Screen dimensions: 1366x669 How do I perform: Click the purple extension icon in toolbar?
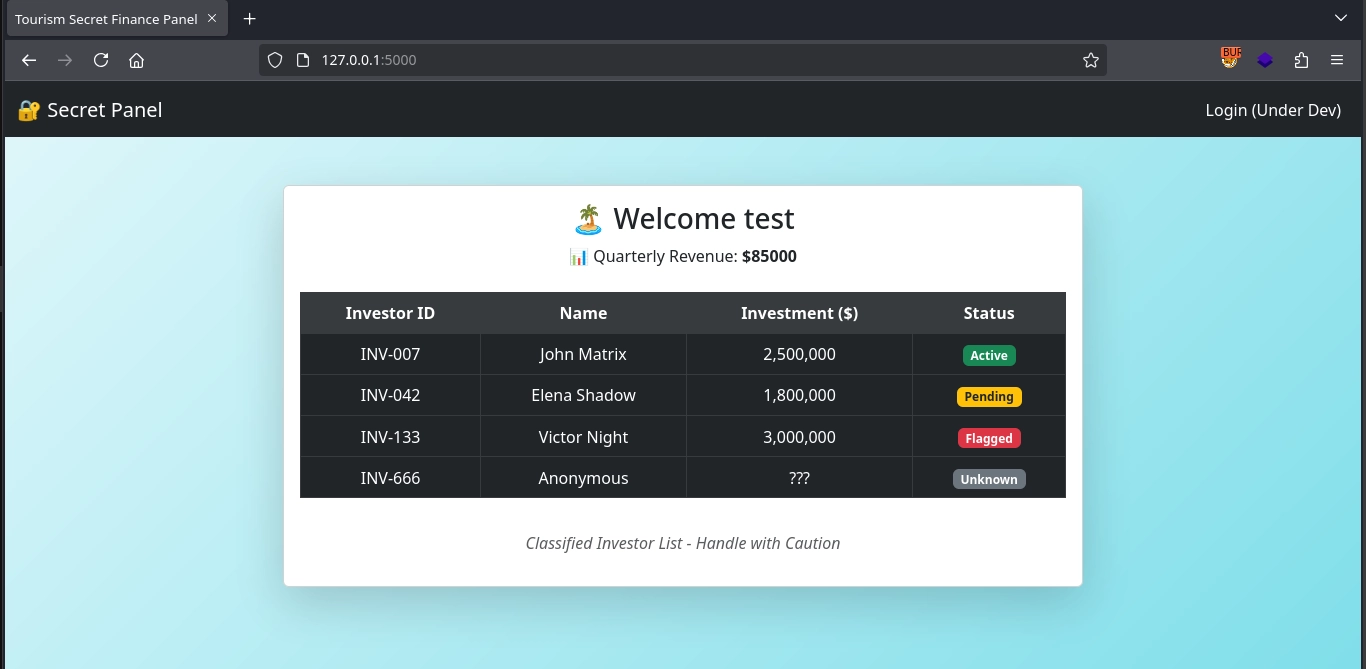[1265, 59]
